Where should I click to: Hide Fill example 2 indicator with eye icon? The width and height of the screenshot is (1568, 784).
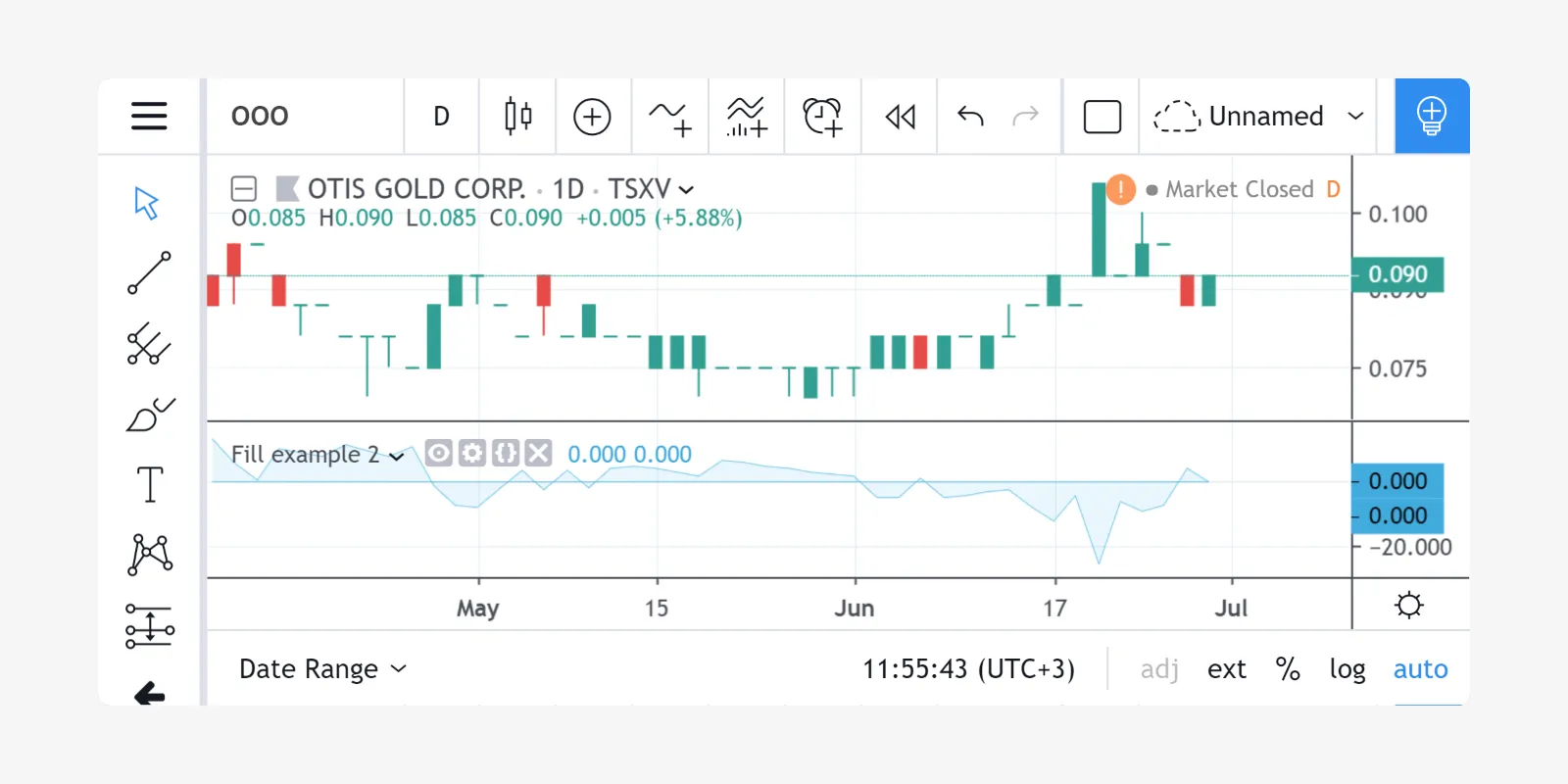click(x=439, y=453)
